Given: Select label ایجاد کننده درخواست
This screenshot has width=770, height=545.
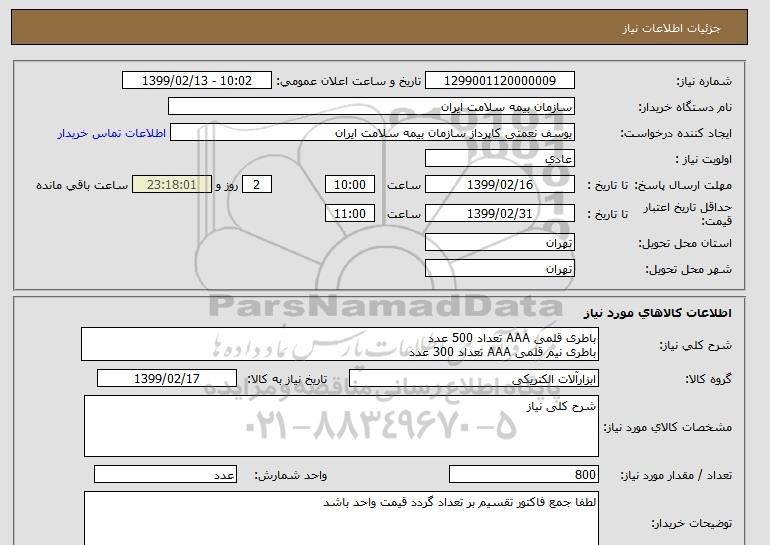Looking at the screenshot, I should [x=676, y=133].
